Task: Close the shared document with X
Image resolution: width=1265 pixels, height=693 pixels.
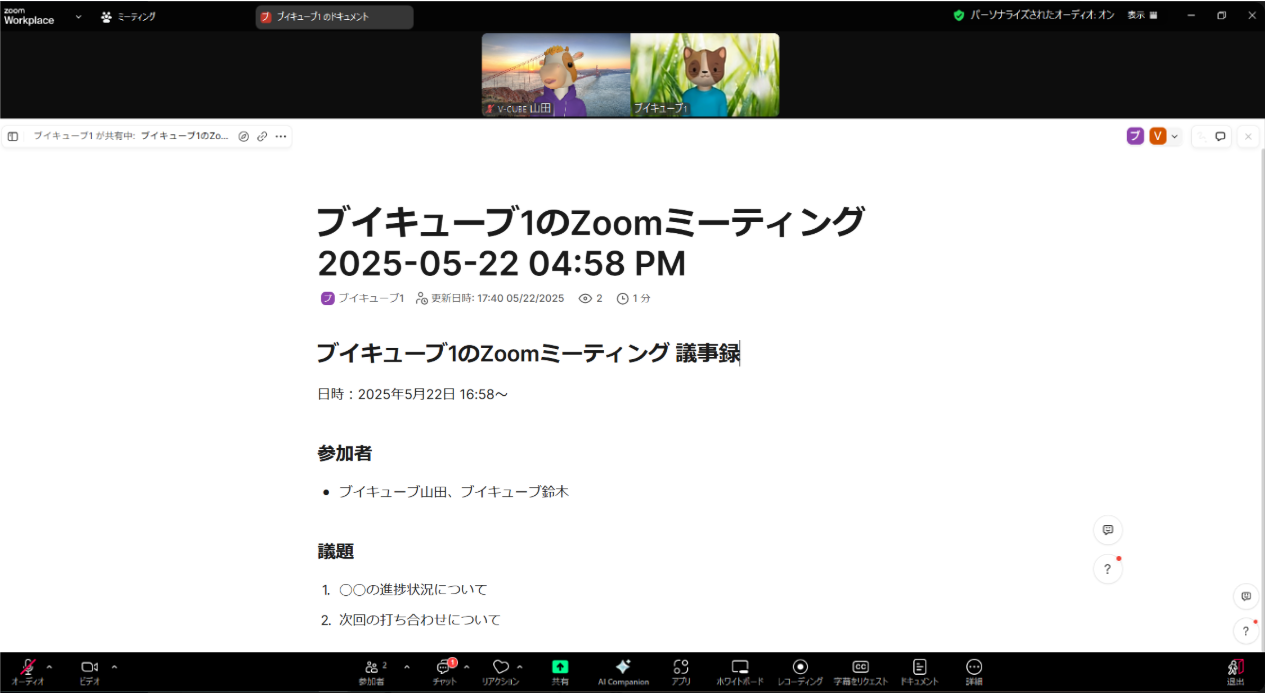Action: (x=1248, y=136)
